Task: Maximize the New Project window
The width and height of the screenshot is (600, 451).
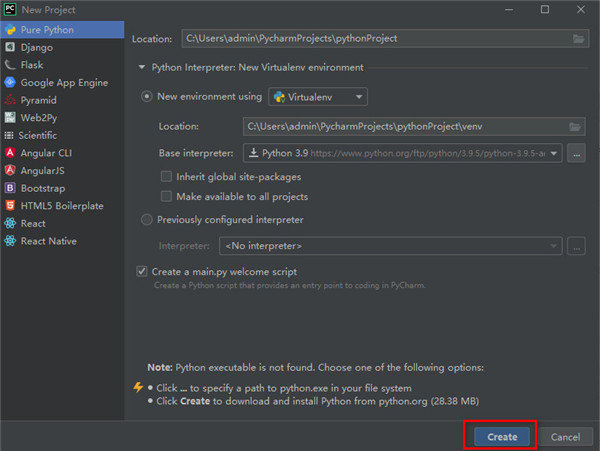Action: point(545,10)
